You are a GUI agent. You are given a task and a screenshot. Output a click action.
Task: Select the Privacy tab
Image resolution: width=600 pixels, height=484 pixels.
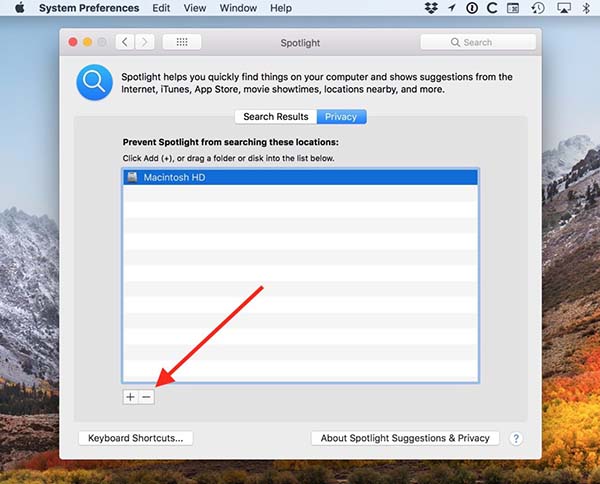(341, 117)
